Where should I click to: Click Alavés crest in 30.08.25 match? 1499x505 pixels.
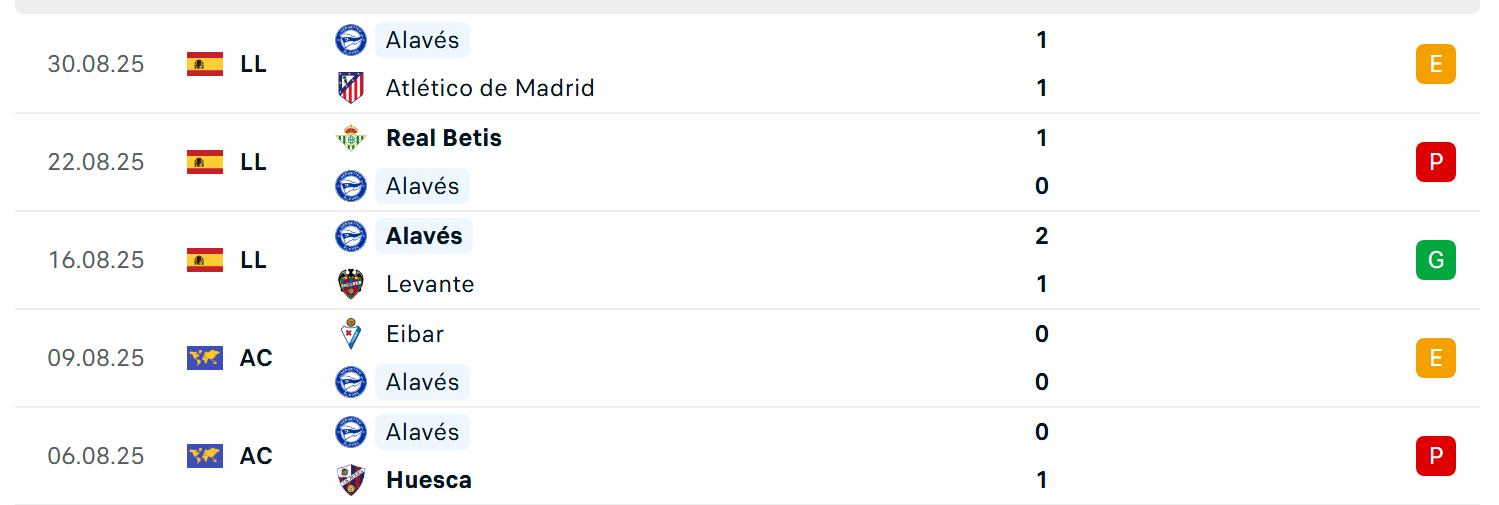pyautogui.click(x=351, y=40)
